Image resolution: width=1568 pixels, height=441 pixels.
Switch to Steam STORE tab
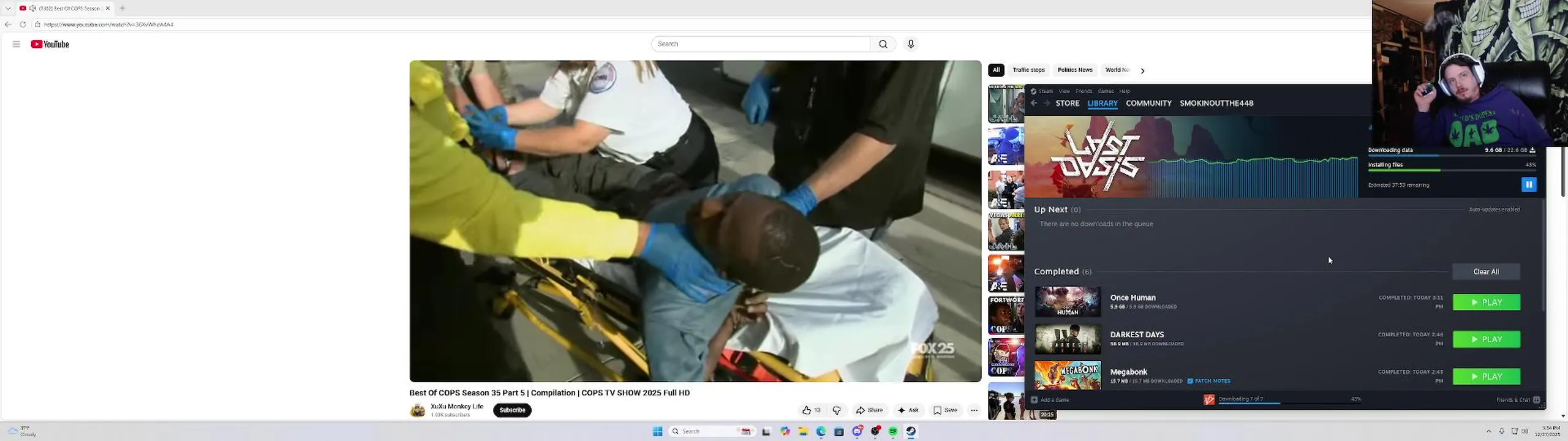click(1068, 104)
